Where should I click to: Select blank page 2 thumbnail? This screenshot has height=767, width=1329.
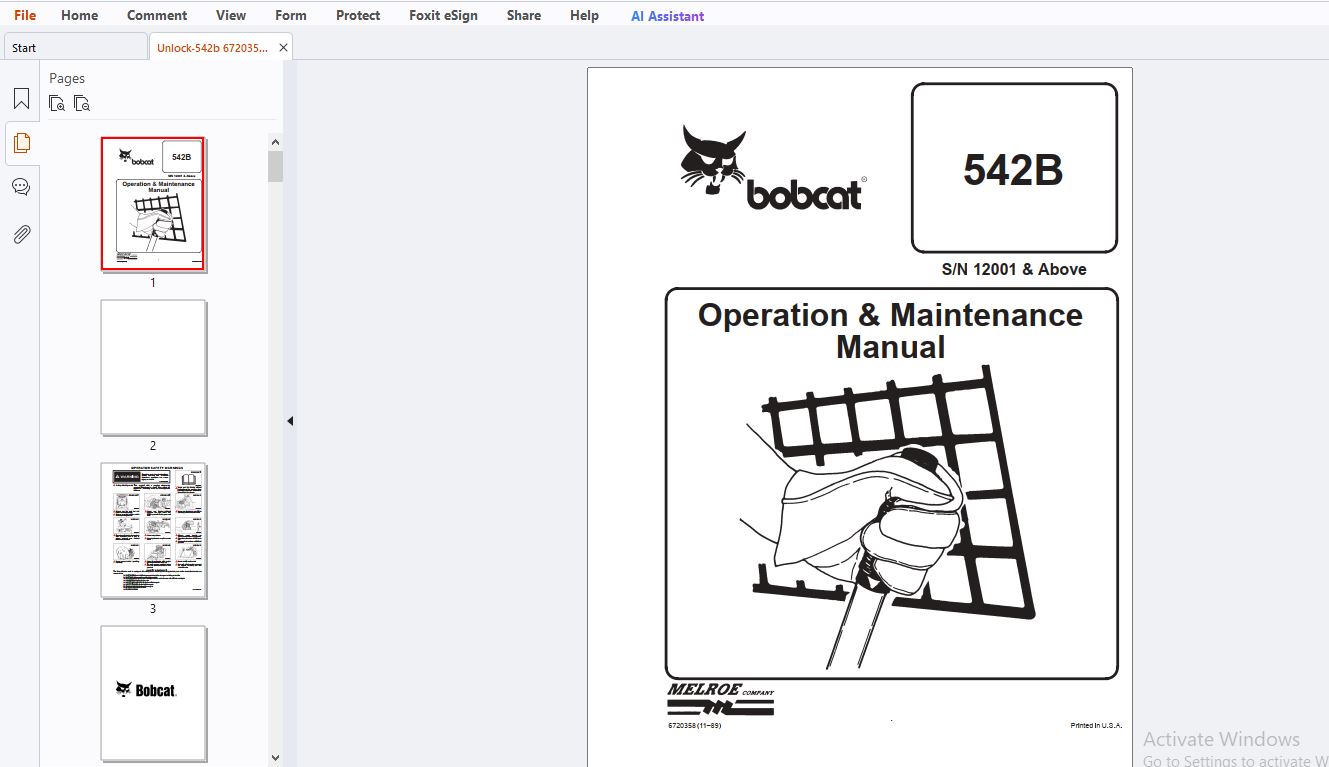153,368
